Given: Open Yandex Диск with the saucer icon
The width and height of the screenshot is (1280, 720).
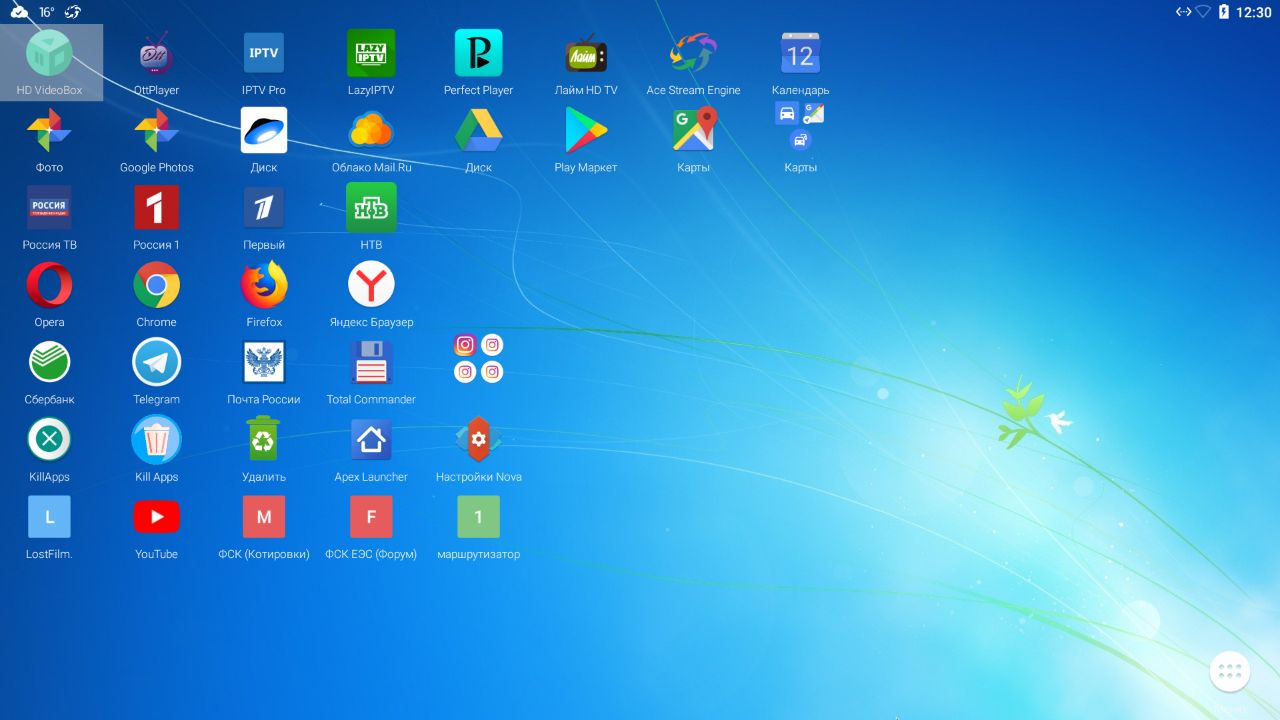Looking at the screenshot, I should point(264,130).
